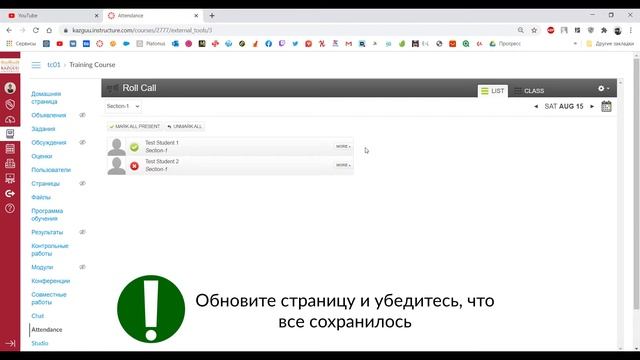Open the Chrome profile avatar

(618, 30)
